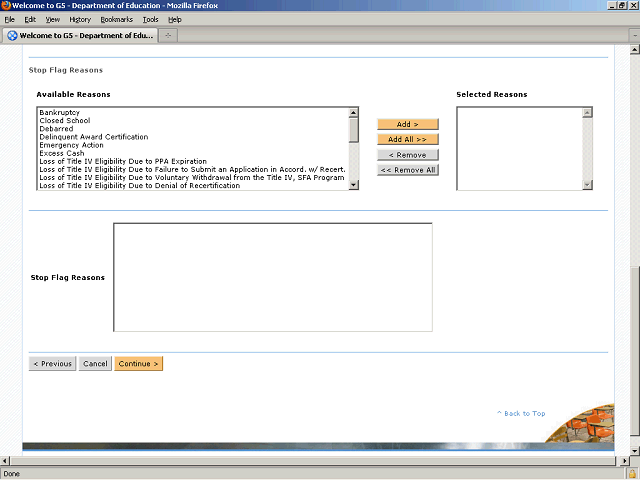Screen dimensions: 640x480
Task: Open the View menu
Action: click(x=52, y=20)
